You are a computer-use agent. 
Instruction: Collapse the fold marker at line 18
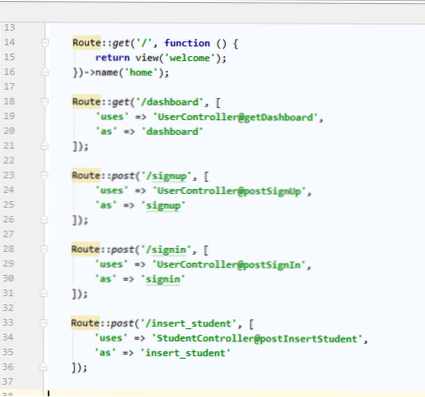[x=45, y=101]
